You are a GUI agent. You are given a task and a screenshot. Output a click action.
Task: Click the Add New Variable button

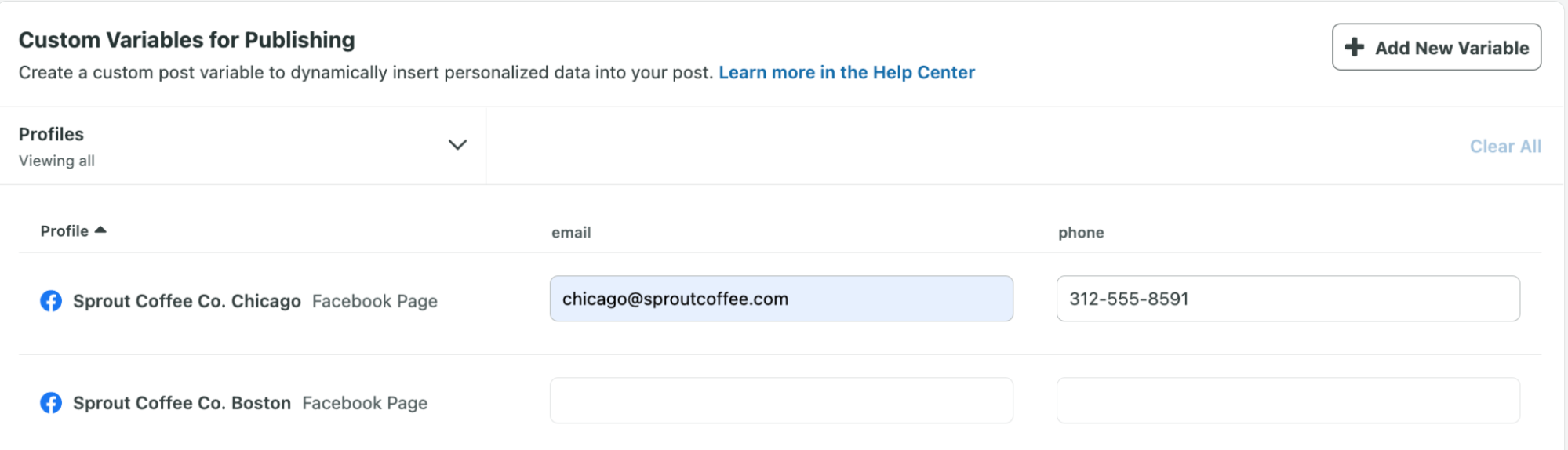[x=1436, y=47]
